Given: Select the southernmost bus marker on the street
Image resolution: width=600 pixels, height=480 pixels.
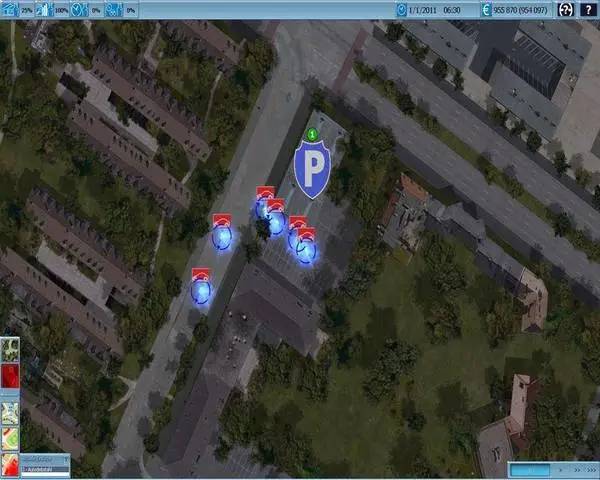Looking at the screenshot, I should 201,290.
